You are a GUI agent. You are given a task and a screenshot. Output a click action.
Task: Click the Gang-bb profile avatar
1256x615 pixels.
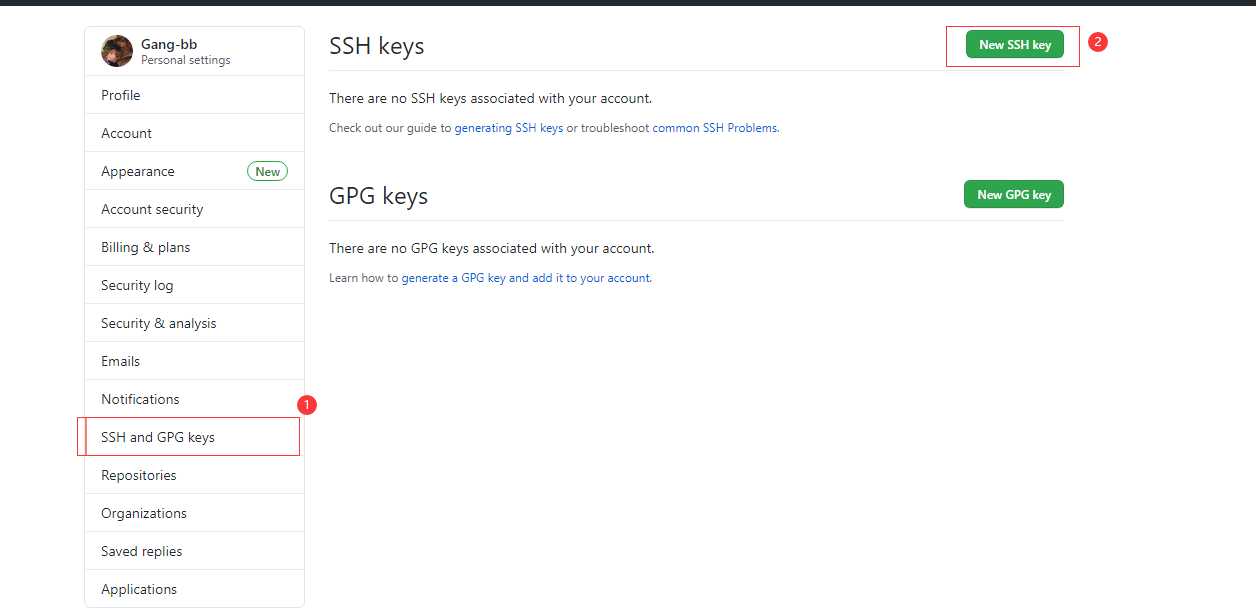[117, 51]
